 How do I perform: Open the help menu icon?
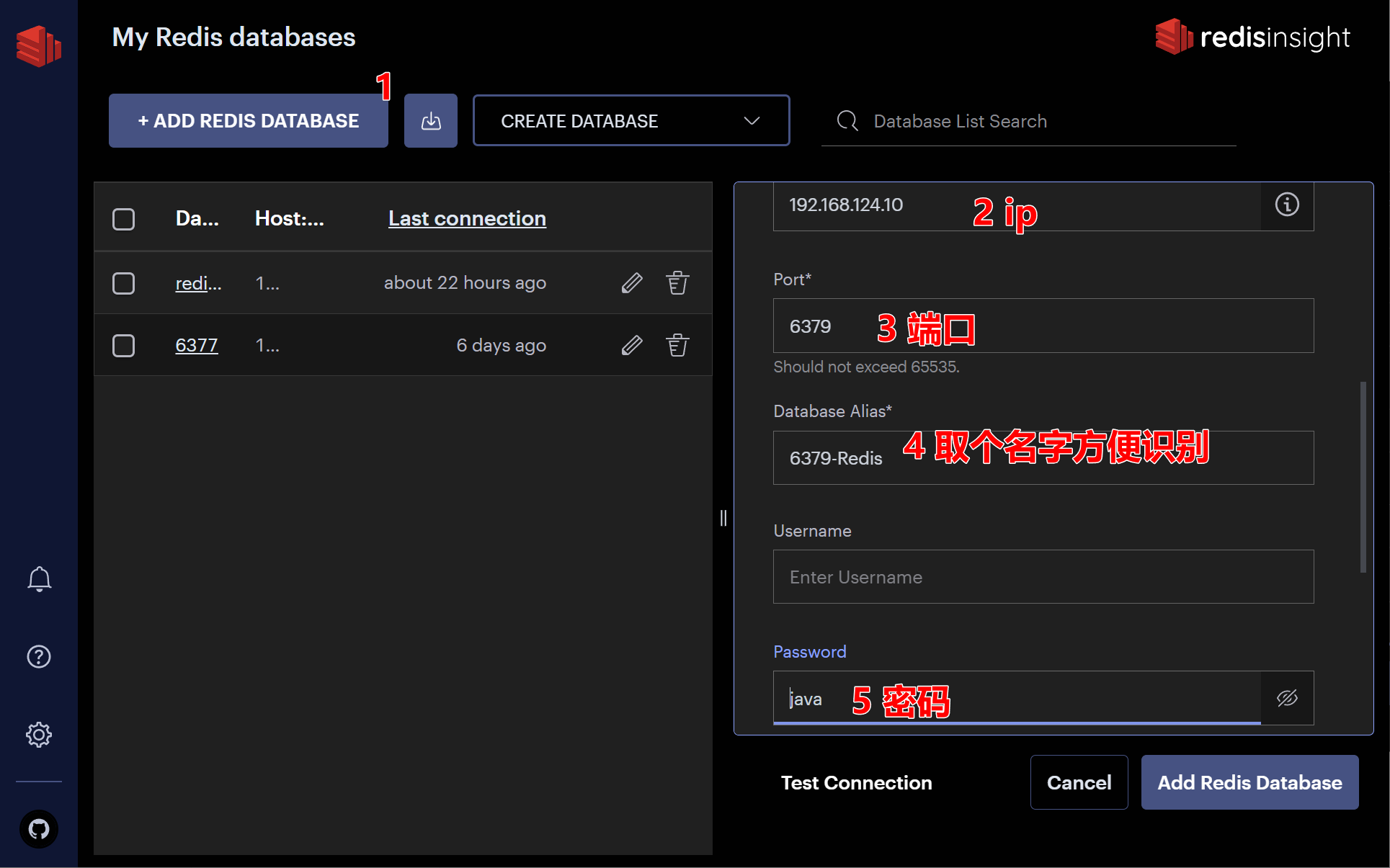click(38, 656)
